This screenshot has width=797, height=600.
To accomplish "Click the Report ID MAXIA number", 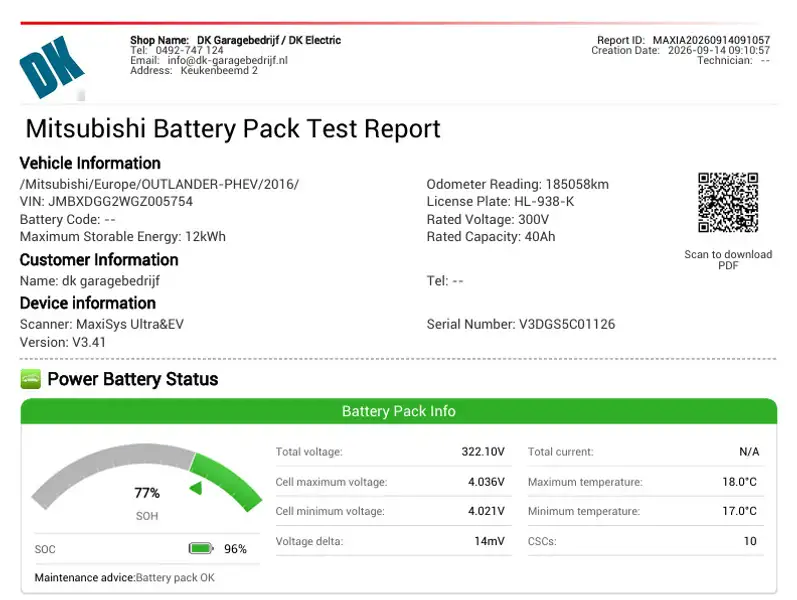I will pos(711,40).
